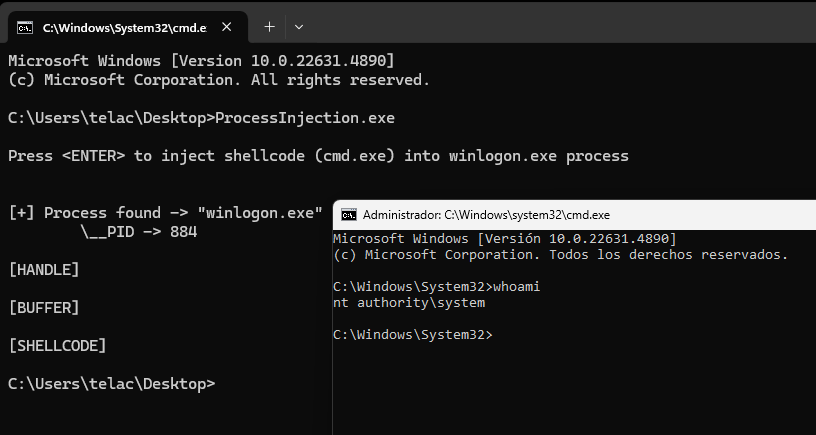
Task: Click the Administrador cmd window icon
Action: coord(349,214)
